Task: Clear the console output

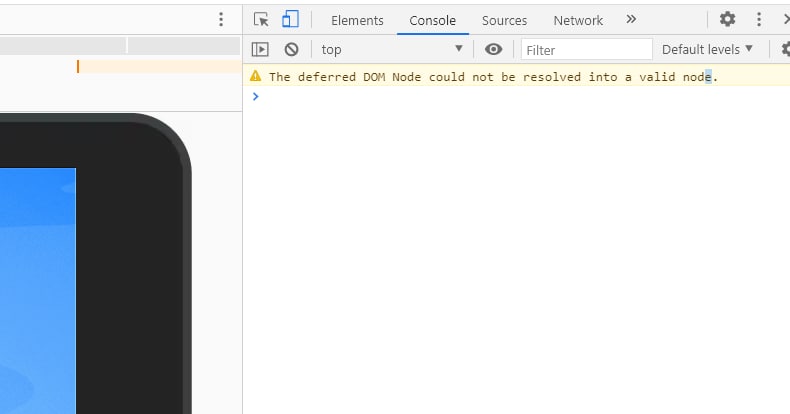Action: point(291,49)
